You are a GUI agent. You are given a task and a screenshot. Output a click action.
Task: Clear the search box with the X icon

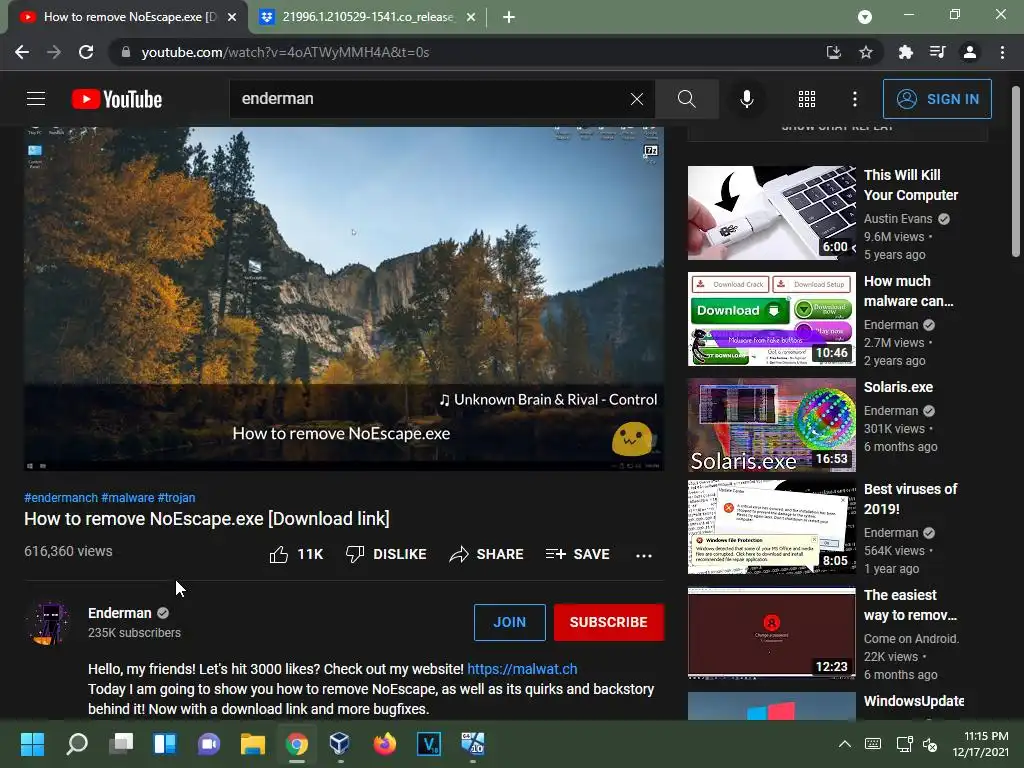(637, 99)
